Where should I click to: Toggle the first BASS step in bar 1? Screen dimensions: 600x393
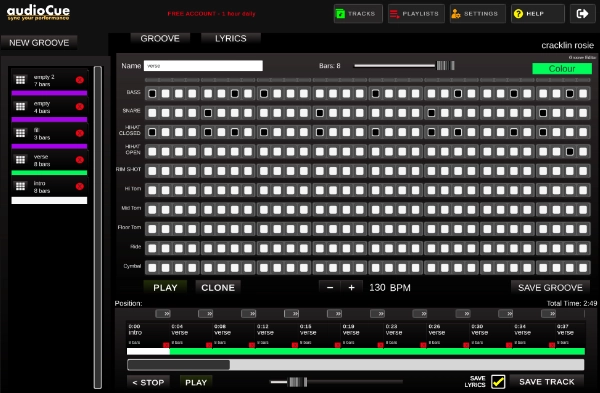coord(152,93)
